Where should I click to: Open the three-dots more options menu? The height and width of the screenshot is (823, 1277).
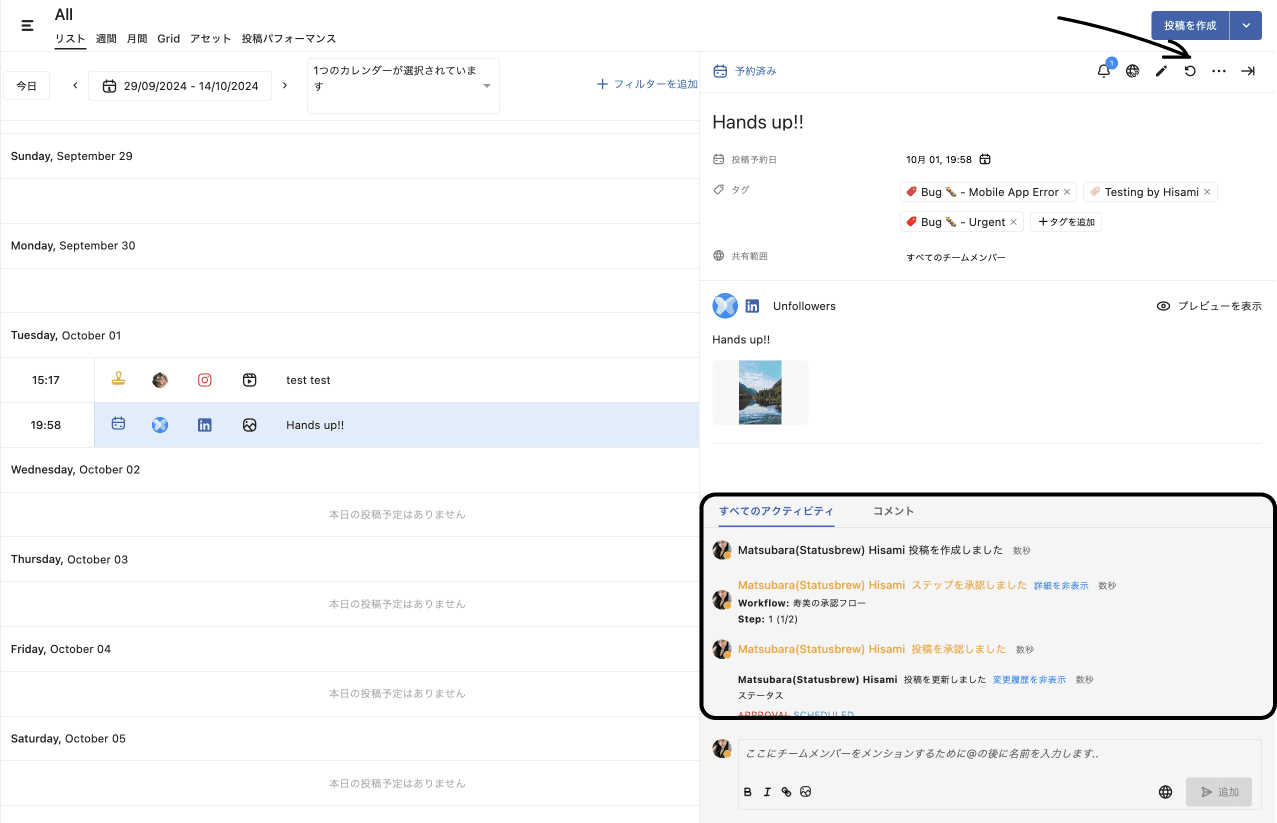1218,71
